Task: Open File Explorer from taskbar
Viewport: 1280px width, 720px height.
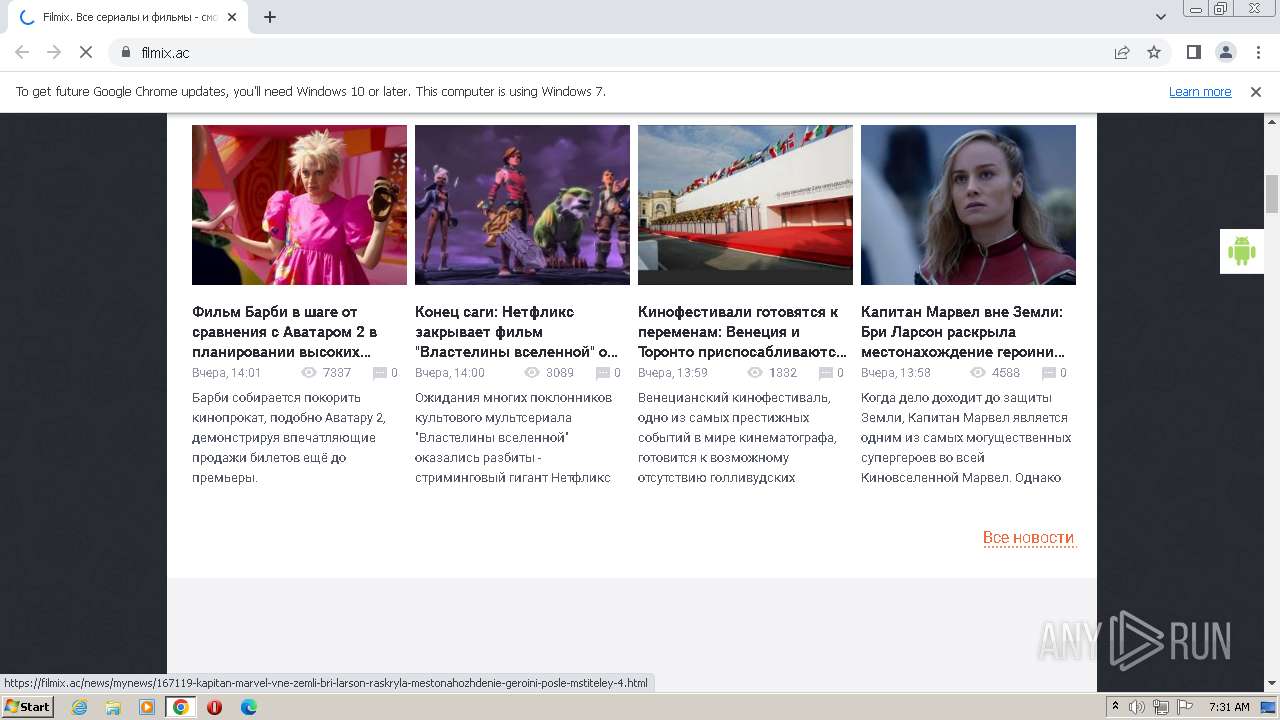Action: coord(113,707)
